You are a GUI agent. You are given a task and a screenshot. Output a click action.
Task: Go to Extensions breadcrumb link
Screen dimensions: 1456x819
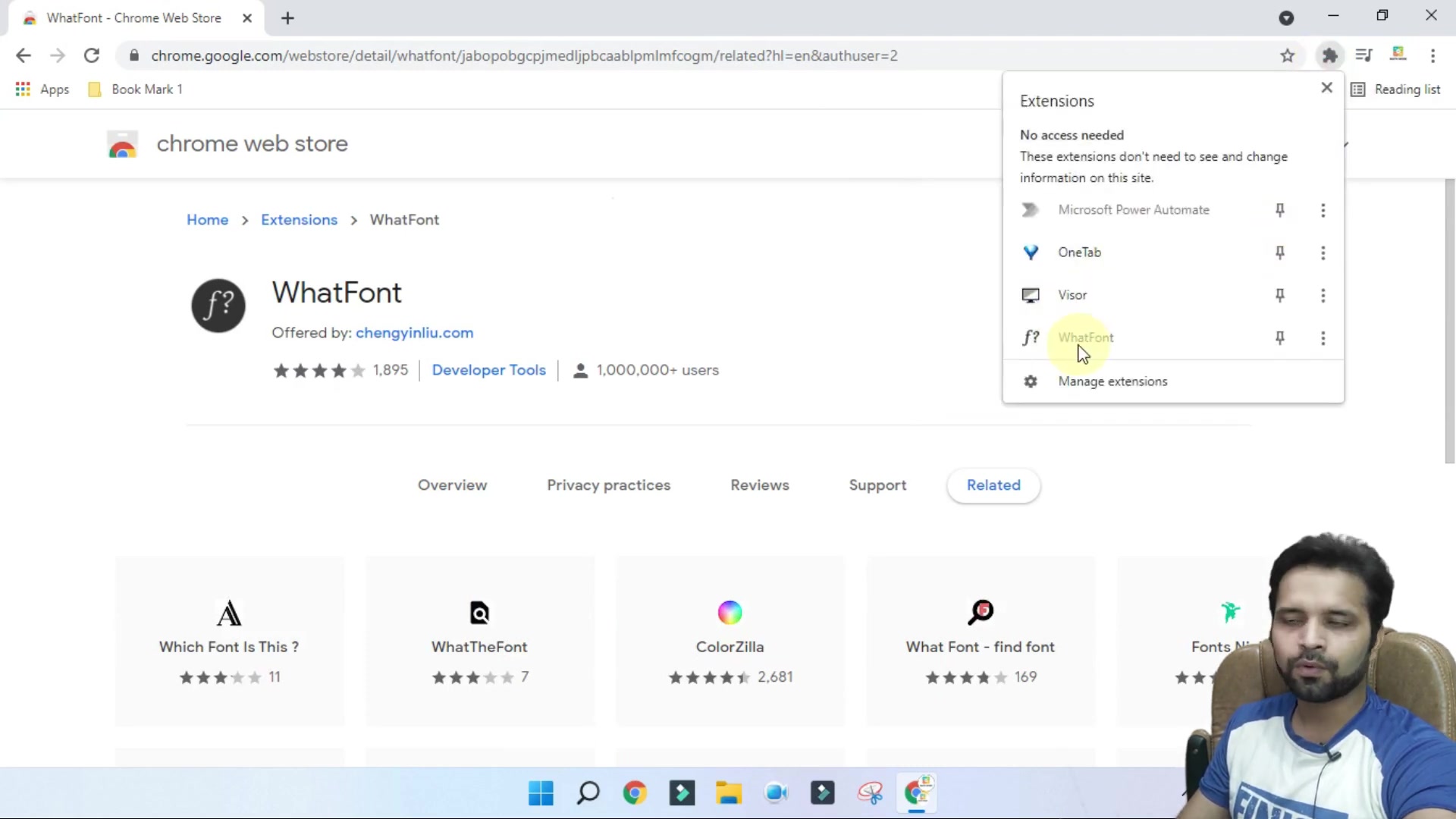pos(299,220)
